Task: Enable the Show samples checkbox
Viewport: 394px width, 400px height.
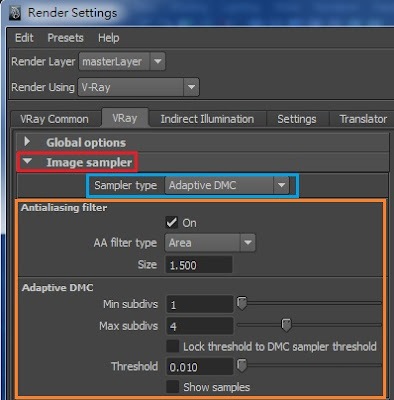Action: point(173,387)
